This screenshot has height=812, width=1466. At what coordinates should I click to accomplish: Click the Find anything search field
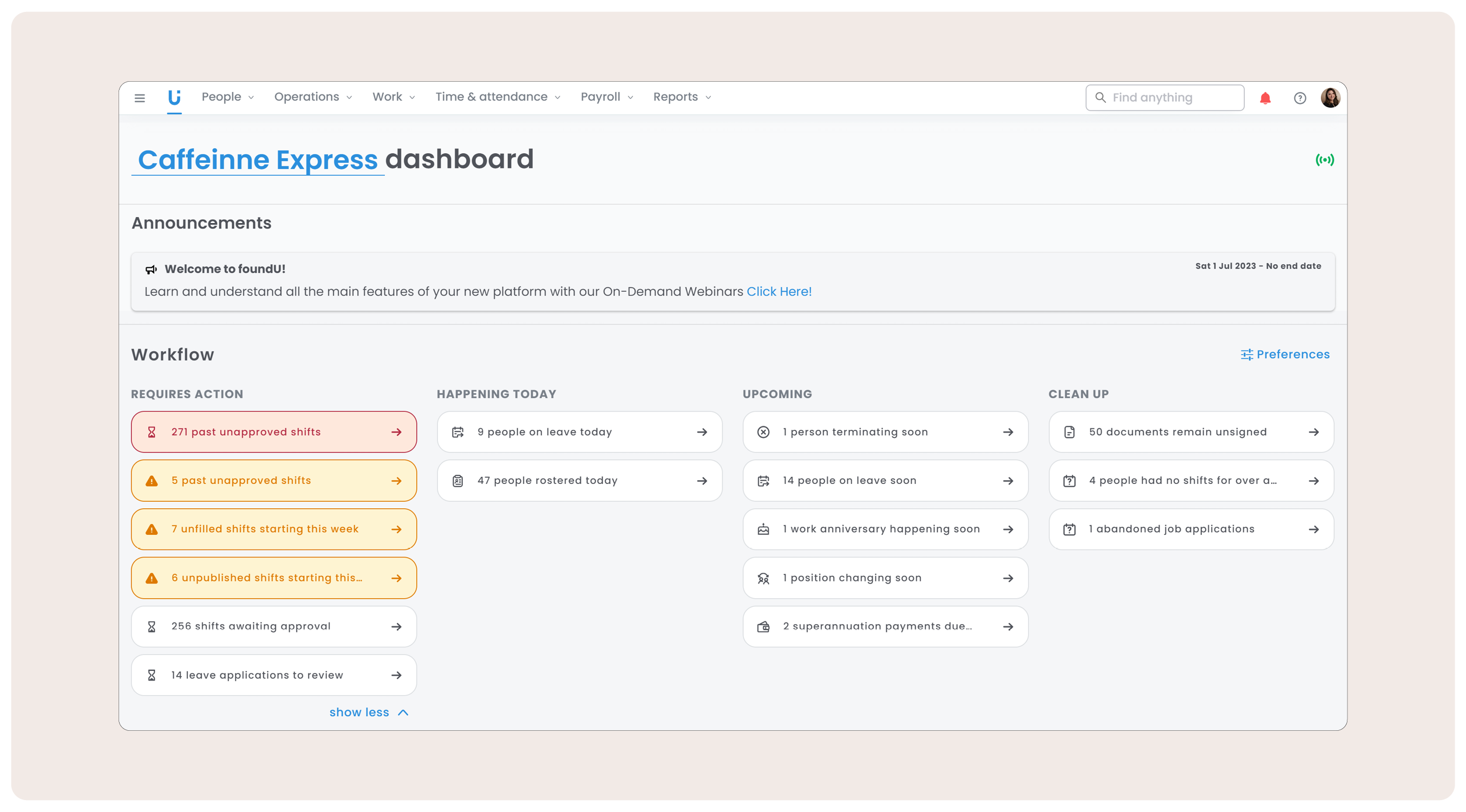pos(1164,98)
